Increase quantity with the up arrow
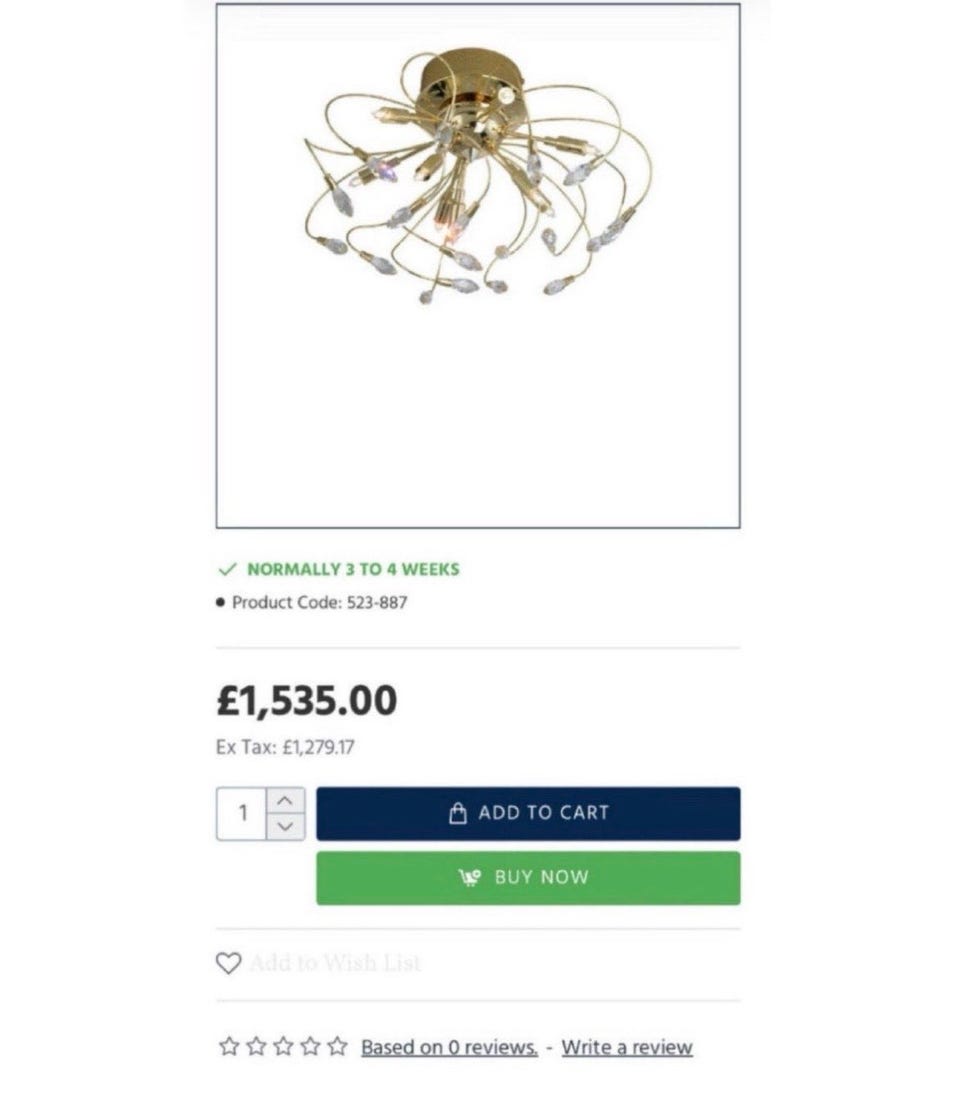The height and width of the screenshot is (1095, 960). (285, 800)
